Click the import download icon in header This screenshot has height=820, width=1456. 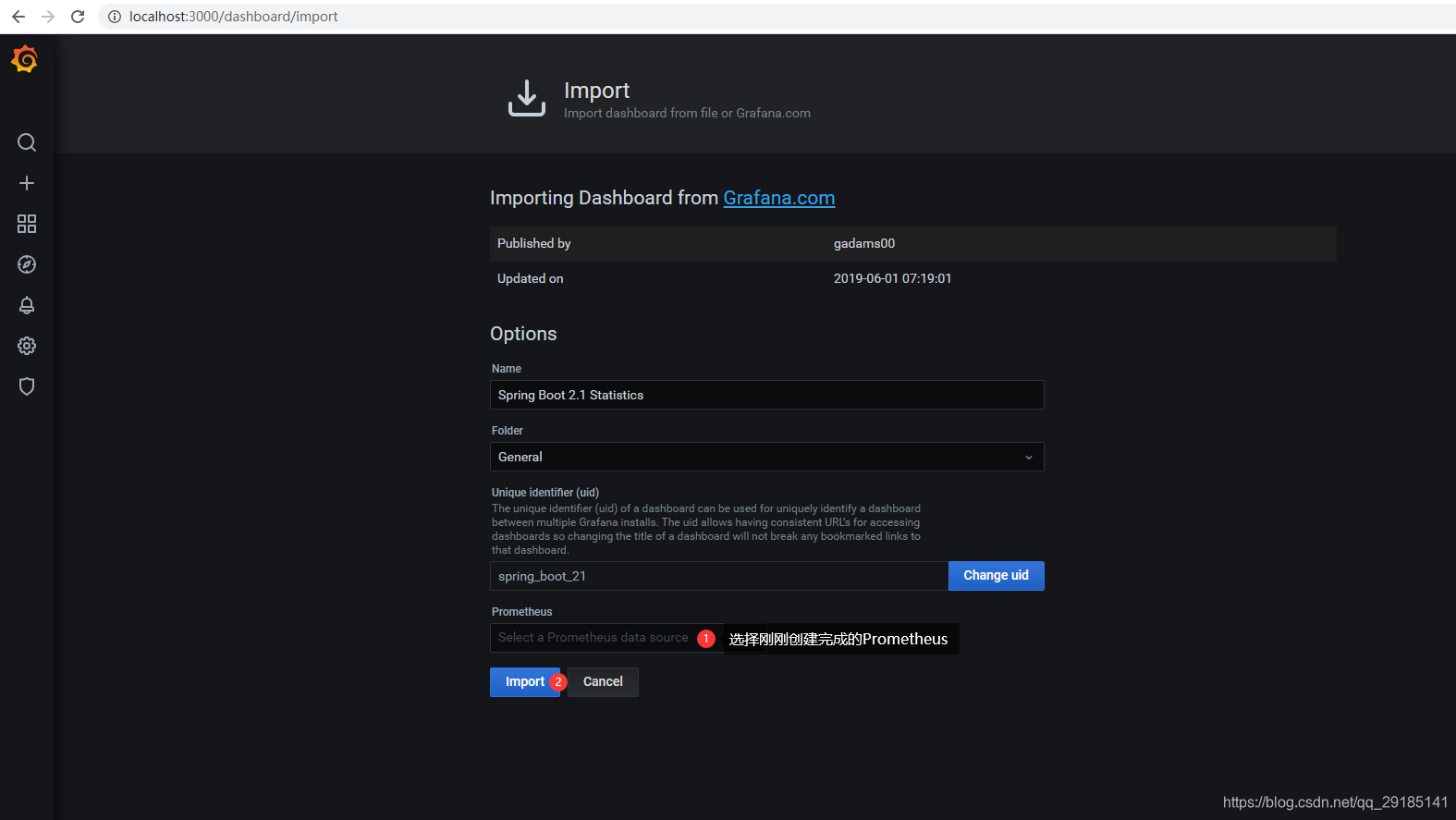pyautogui.click(x=527, y=98)
